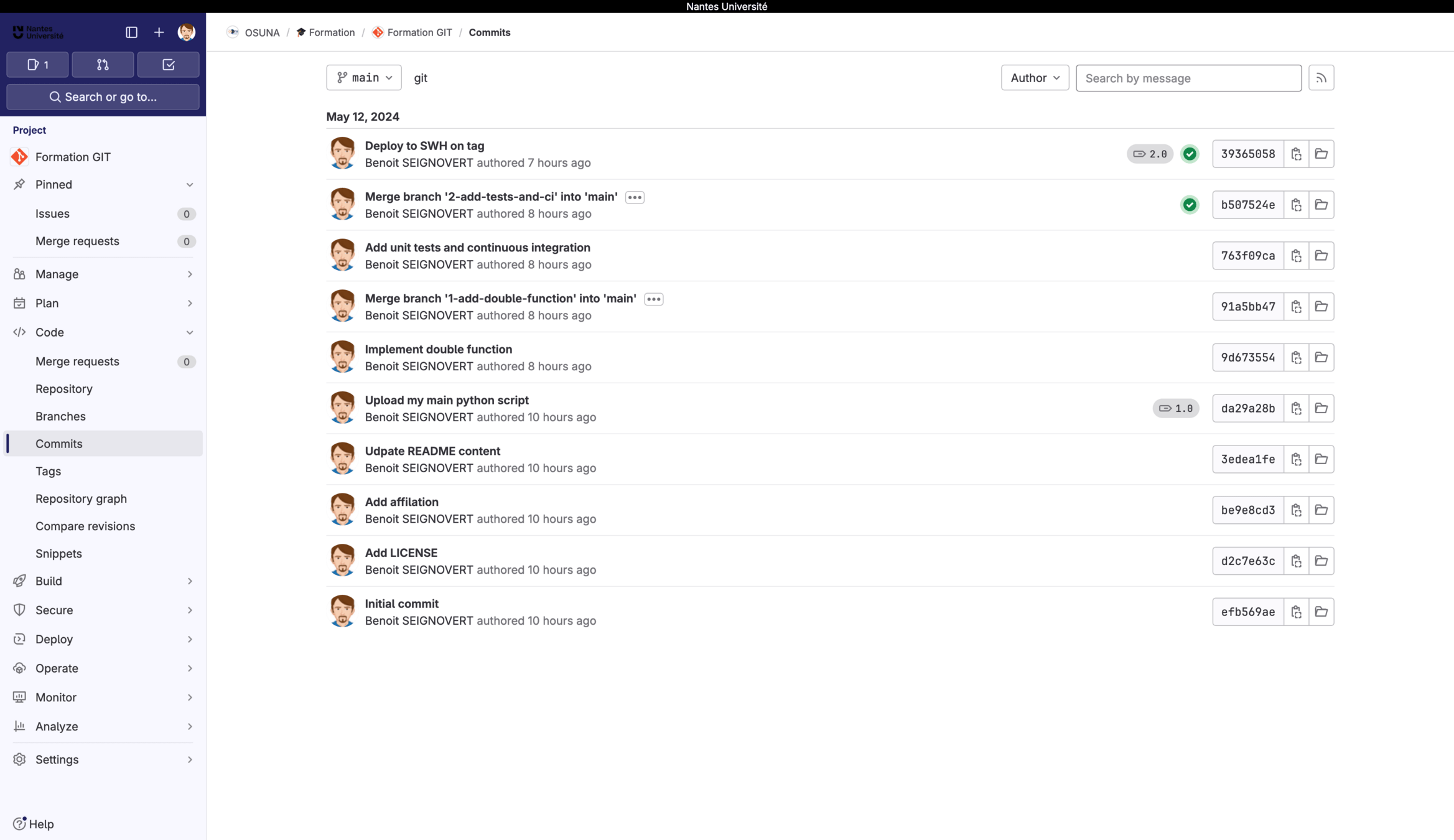Go to Repository graph page
The image size is (1454, 840).
[x=81, y=498]
